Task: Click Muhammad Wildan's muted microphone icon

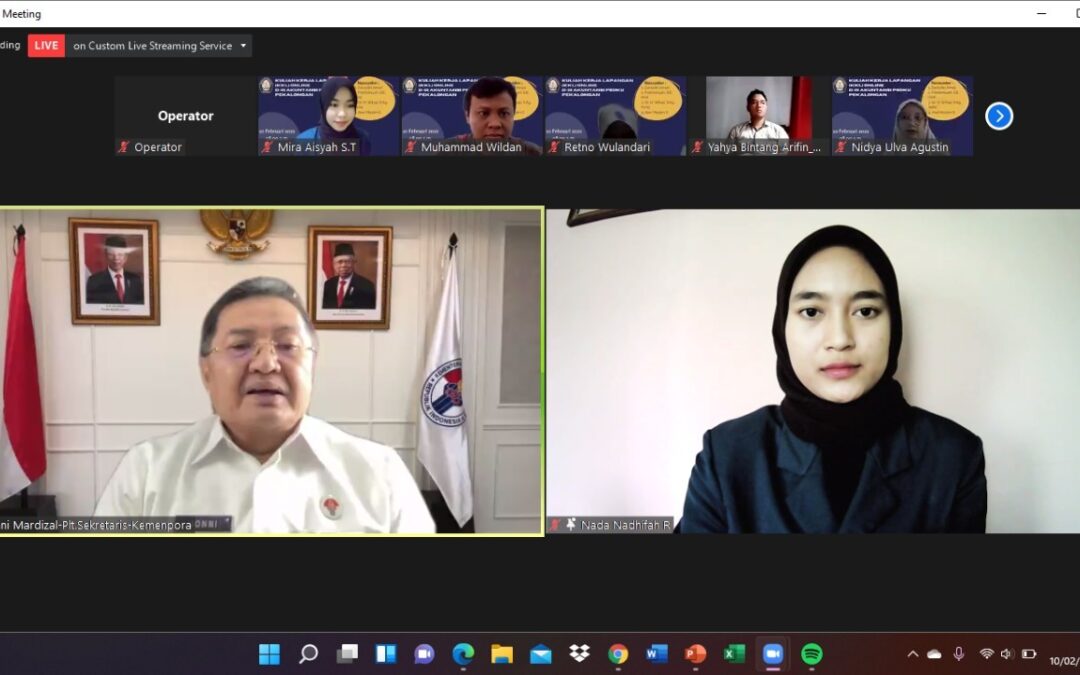Action: pos(410,147)
